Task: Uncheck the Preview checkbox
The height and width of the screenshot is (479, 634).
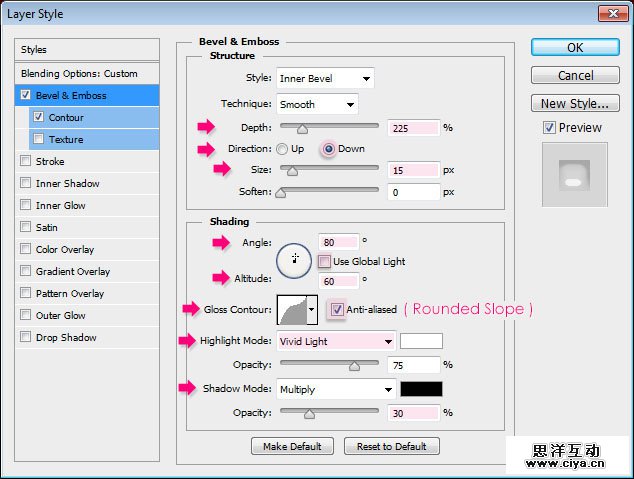Action: click(x=549, y=127)
